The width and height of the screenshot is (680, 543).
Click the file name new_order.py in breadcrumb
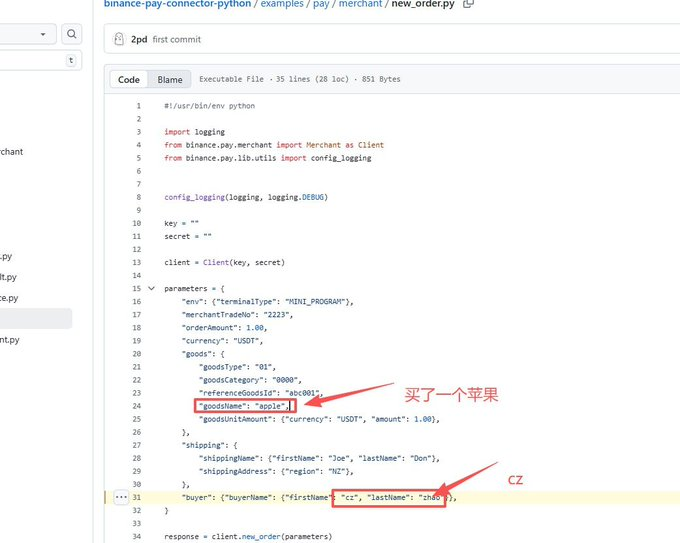423,4
